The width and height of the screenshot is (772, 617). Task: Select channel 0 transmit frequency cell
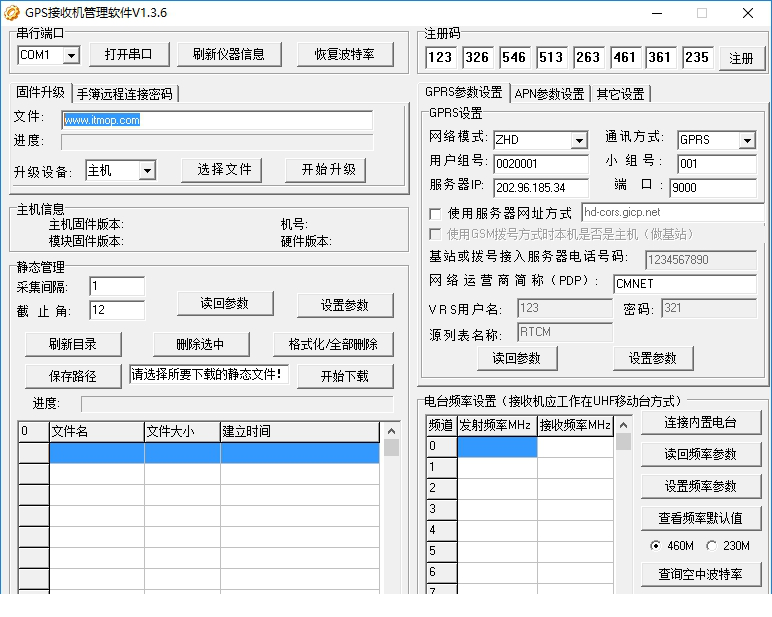pos(497,447)
